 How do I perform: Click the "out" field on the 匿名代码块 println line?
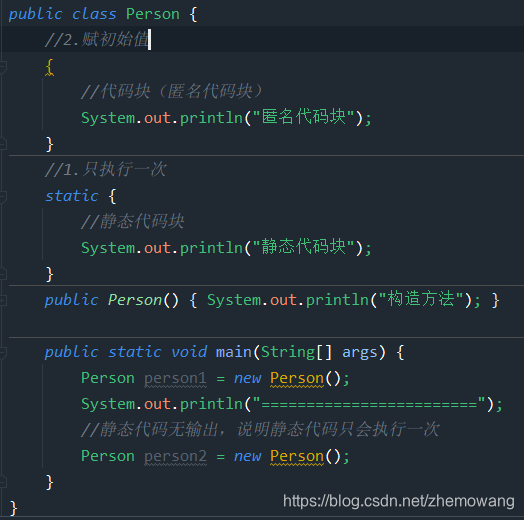pos(157,118)
